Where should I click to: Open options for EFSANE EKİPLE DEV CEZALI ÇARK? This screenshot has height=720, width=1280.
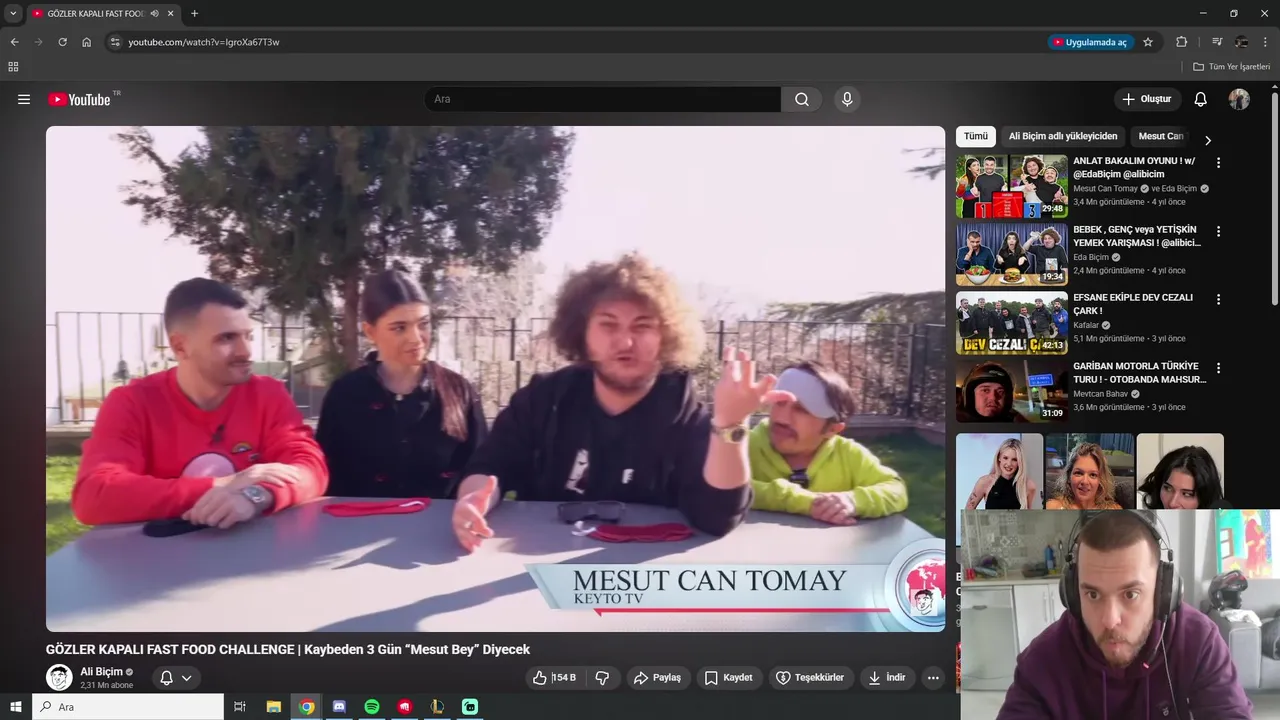click(x=1218, y=299)
